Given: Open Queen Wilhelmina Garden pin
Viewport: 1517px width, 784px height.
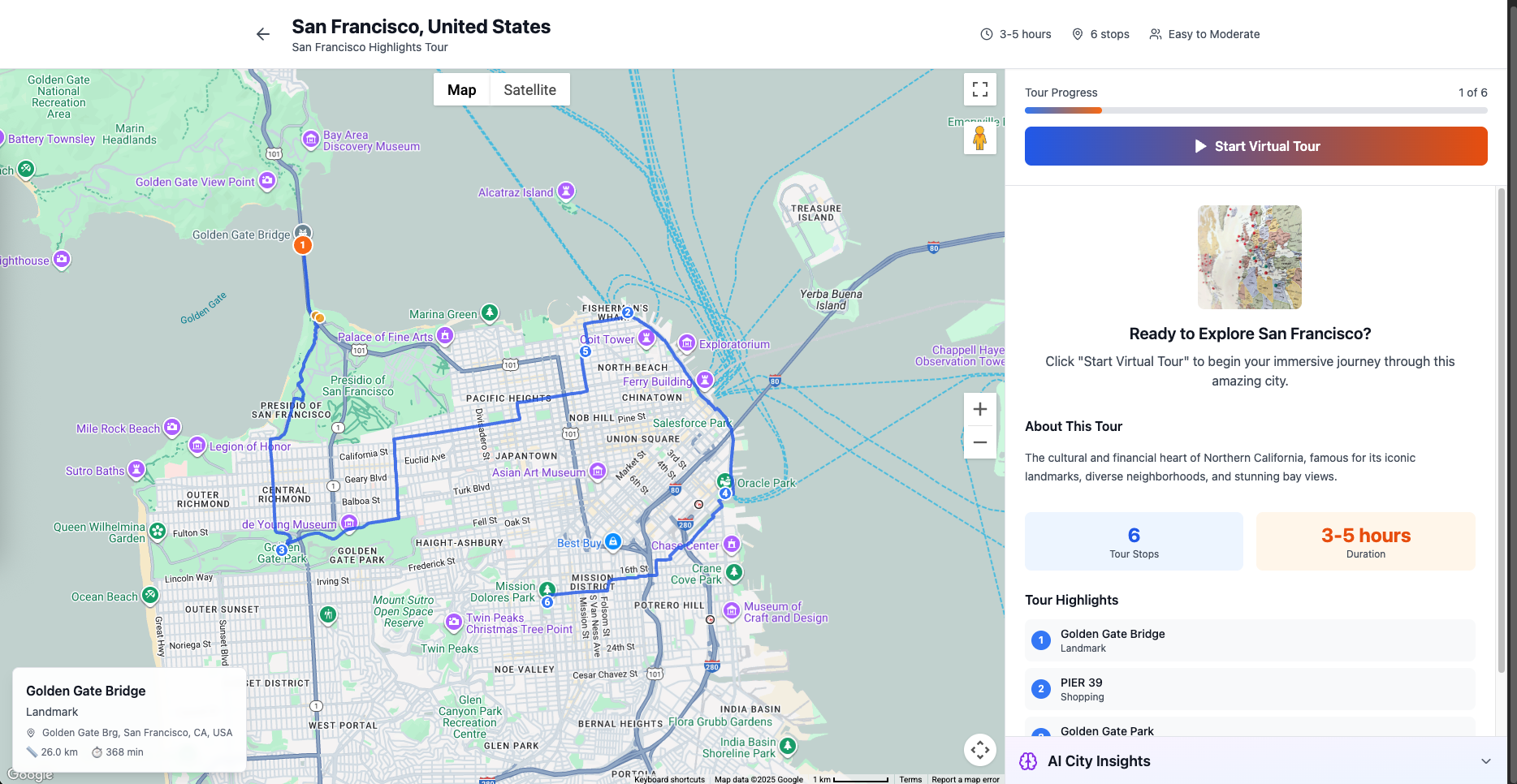Looking at the screenshot, I should click(158, 532).
